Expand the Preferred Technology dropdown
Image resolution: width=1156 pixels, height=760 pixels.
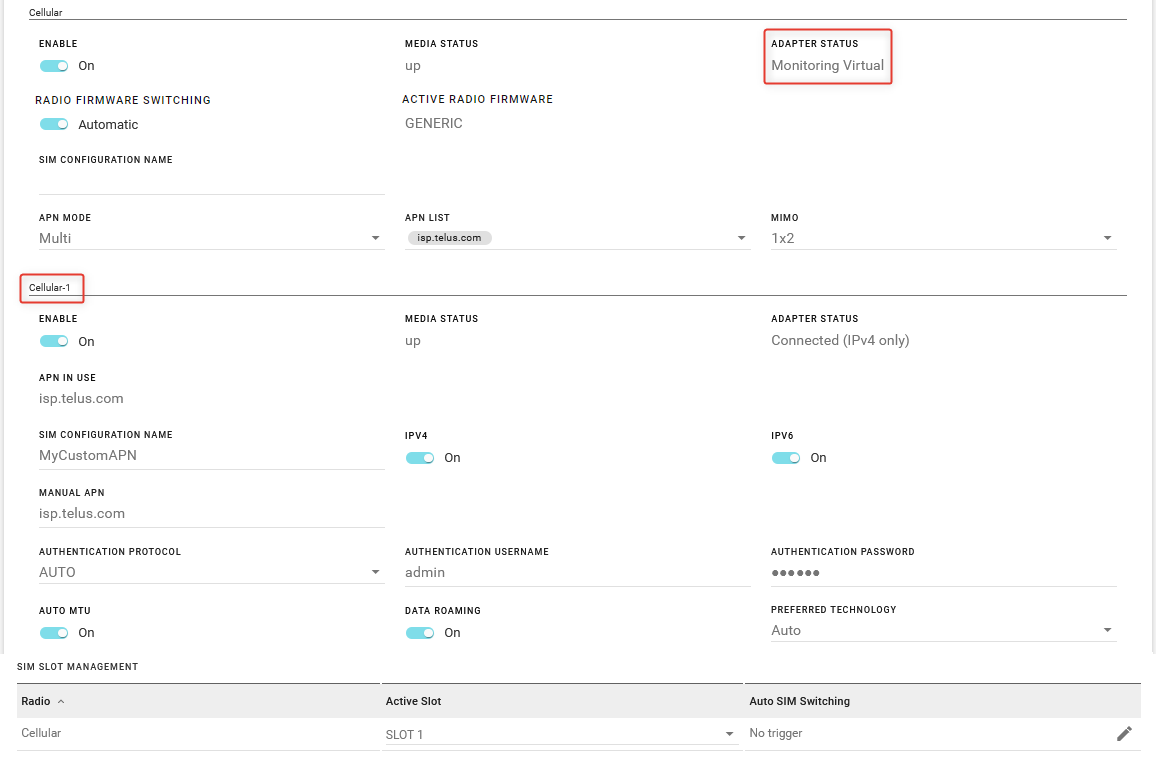pyautogui.click(x=942, y=631)
